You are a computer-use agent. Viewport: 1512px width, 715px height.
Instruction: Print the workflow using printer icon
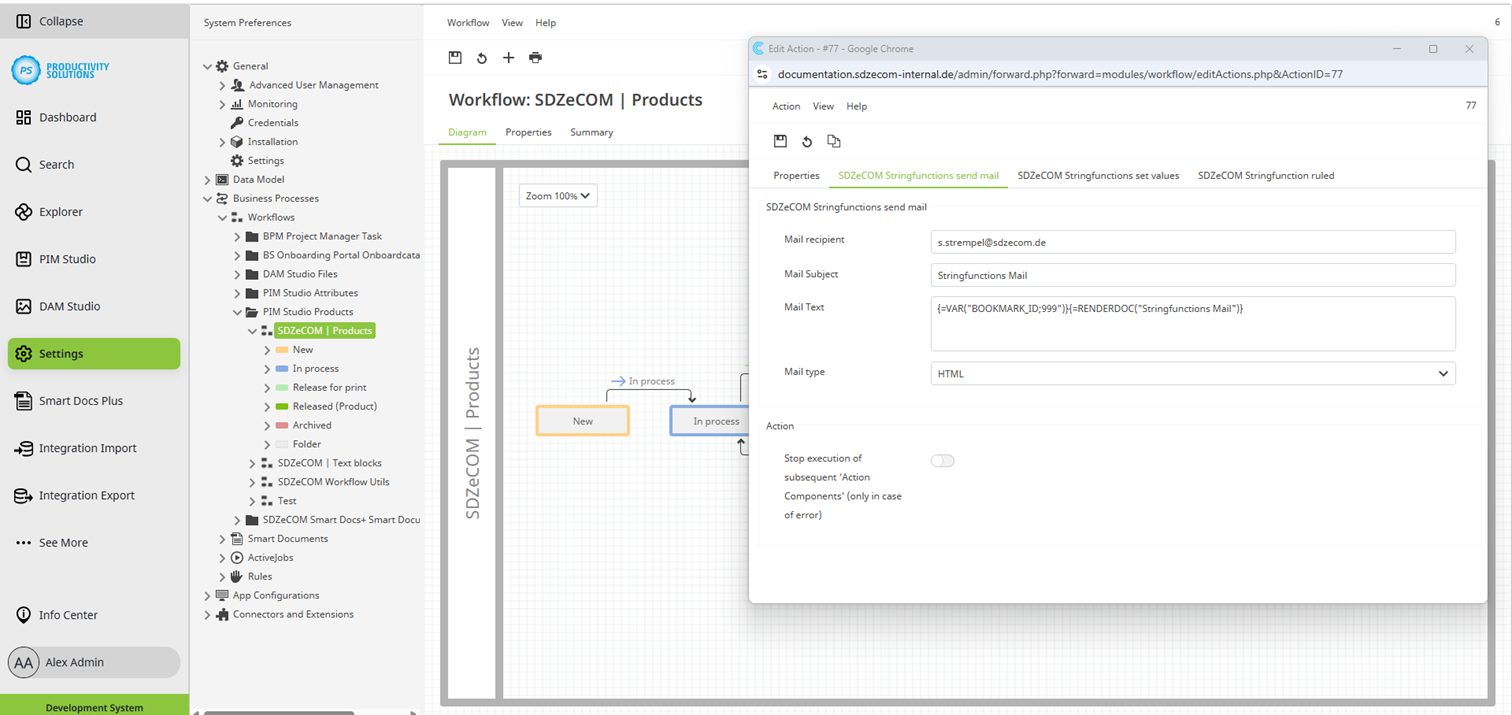tap(535, 58)
